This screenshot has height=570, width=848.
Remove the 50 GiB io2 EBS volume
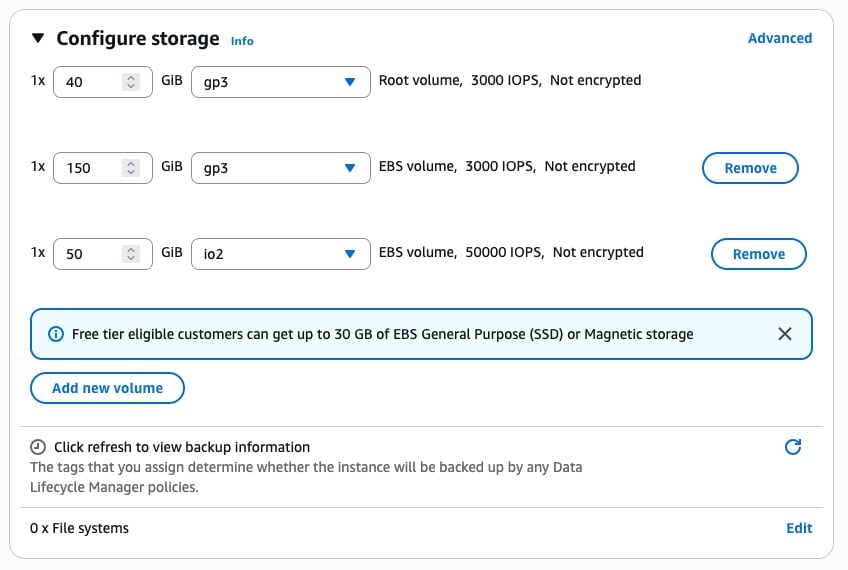[758, 254]
